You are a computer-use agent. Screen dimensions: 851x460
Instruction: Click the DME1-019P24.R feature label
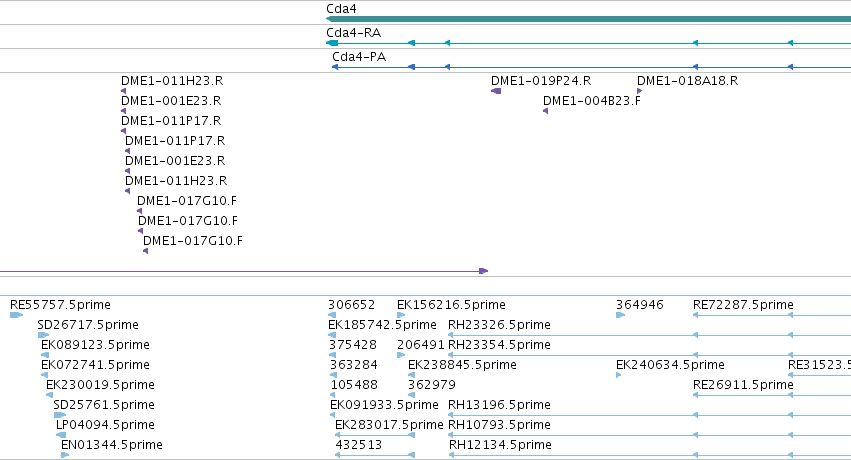pos(541,81)
